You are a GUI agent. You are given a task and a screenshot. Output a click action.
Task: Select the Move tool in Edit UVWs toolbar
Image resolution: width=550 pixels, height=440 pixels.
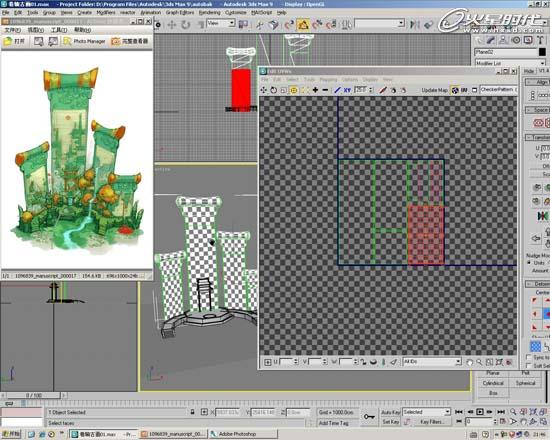click(x=263, y=90)
